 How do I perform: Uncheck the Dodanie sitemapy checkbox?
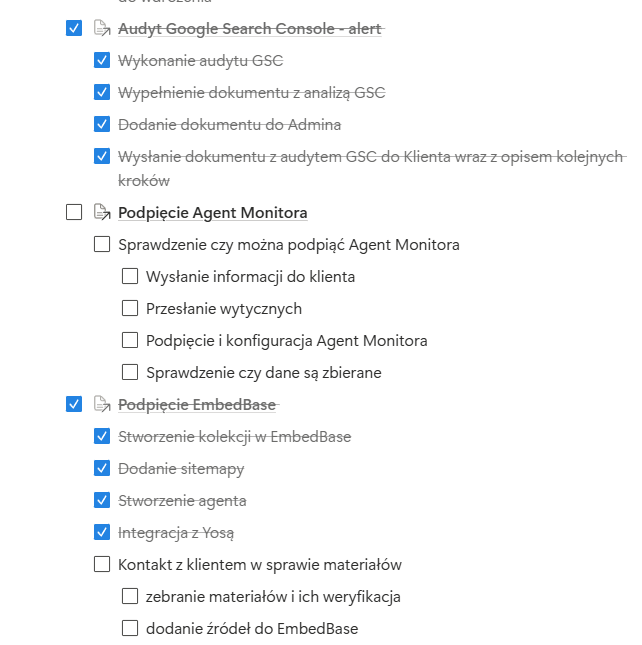(102, 468)
